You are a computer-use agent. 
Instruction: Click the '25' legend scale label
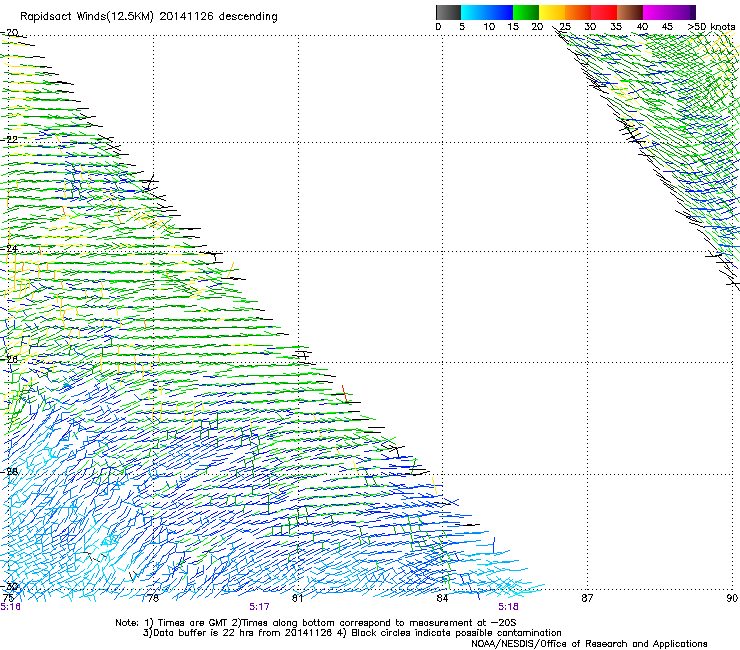[x=565, y=27]
